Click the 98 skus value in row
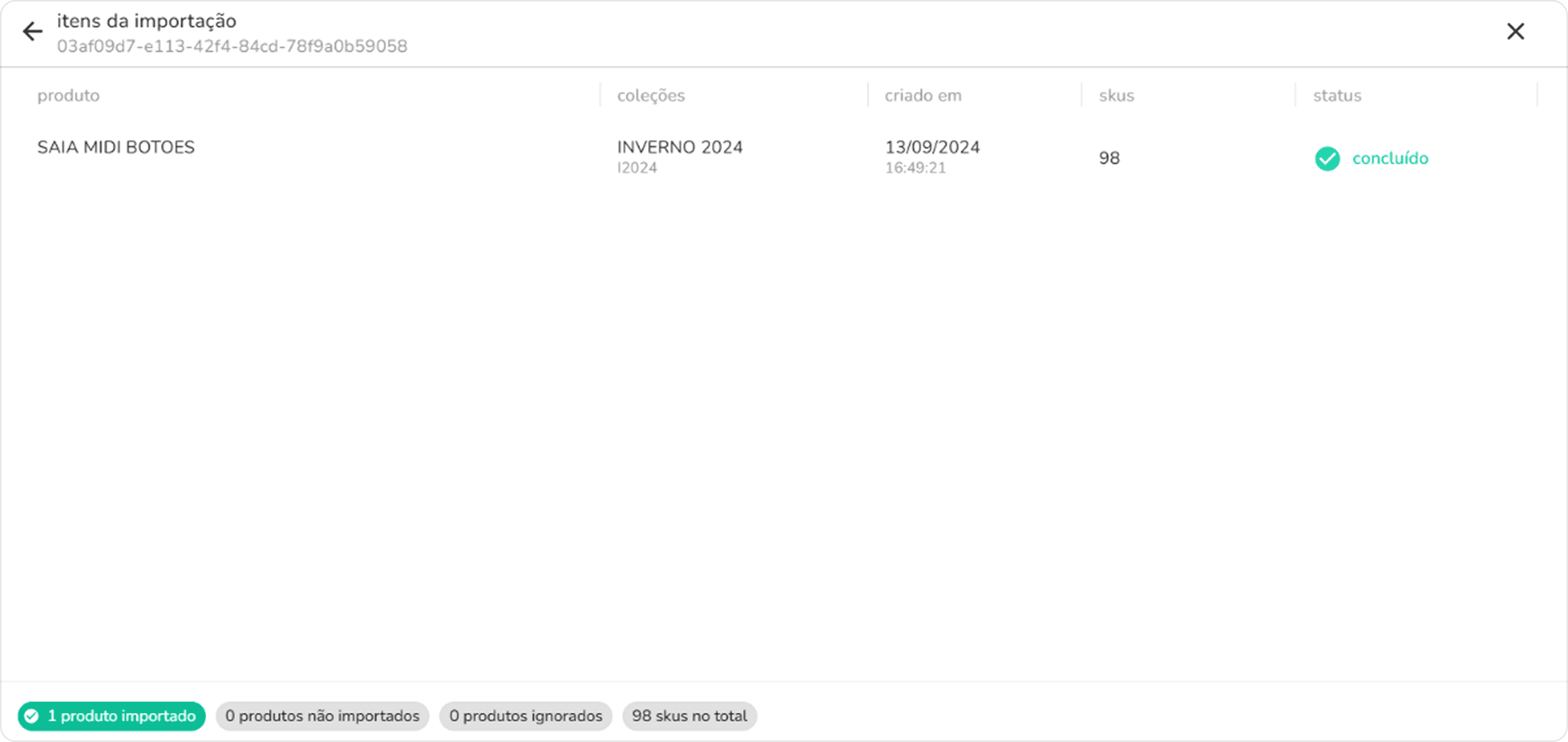Image resolution: width=1568 pixels, height=742 pixels. coord(1109,158)
